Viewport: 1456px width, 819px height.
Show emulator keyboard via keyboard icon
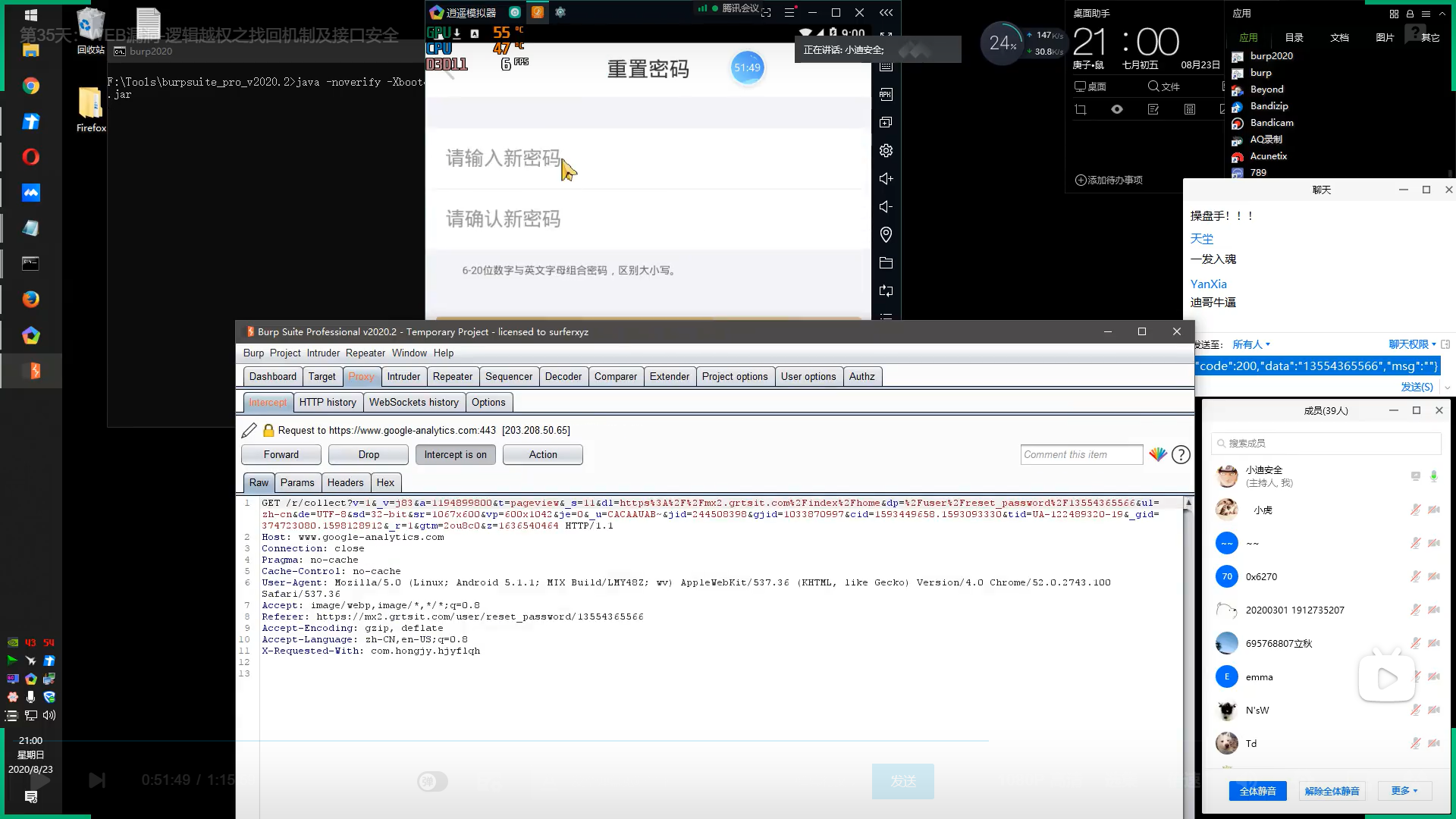tap(886, 68)
